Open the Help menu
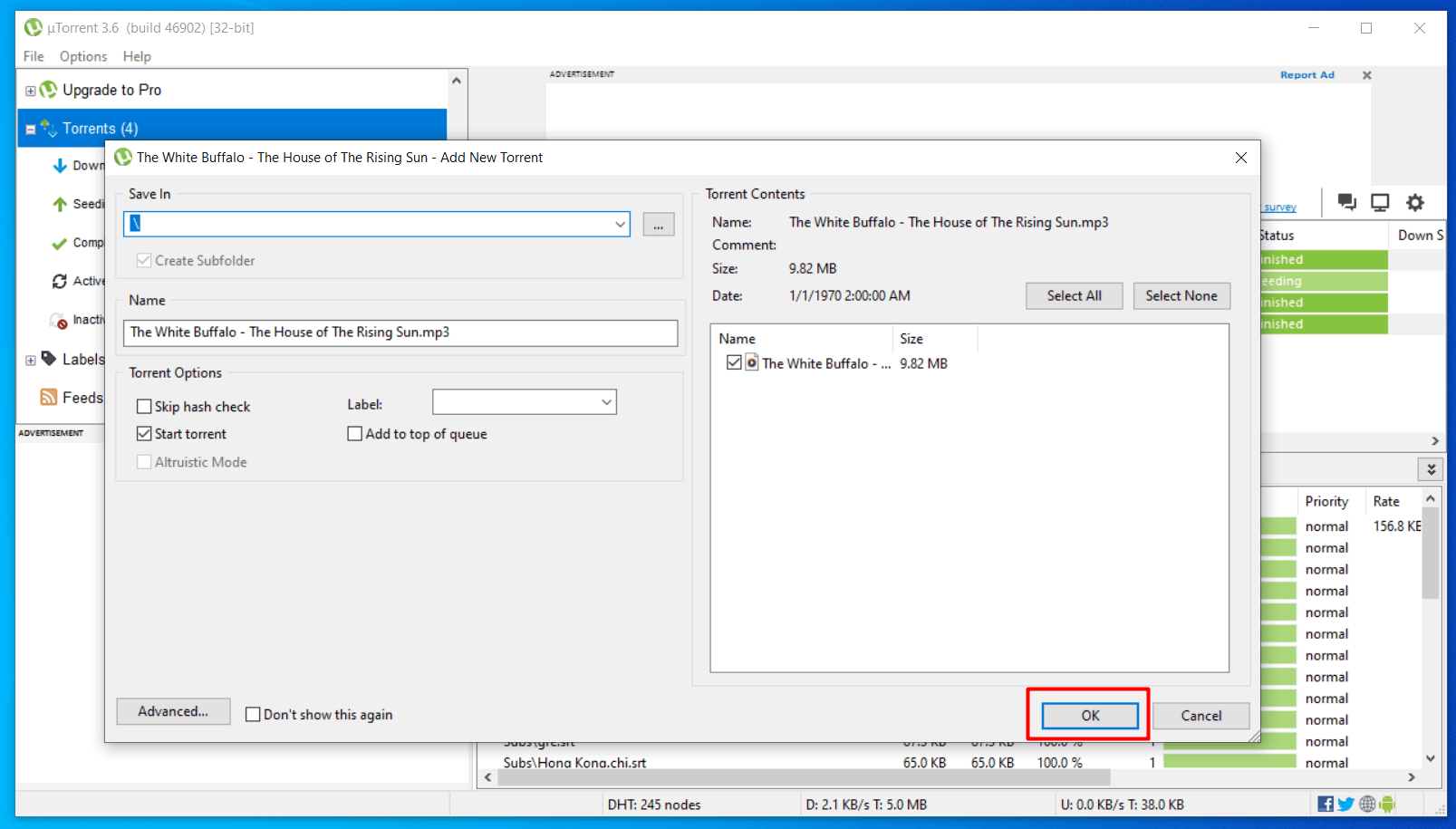This screenshot has height=829, width=1456. tap(137, 56)
